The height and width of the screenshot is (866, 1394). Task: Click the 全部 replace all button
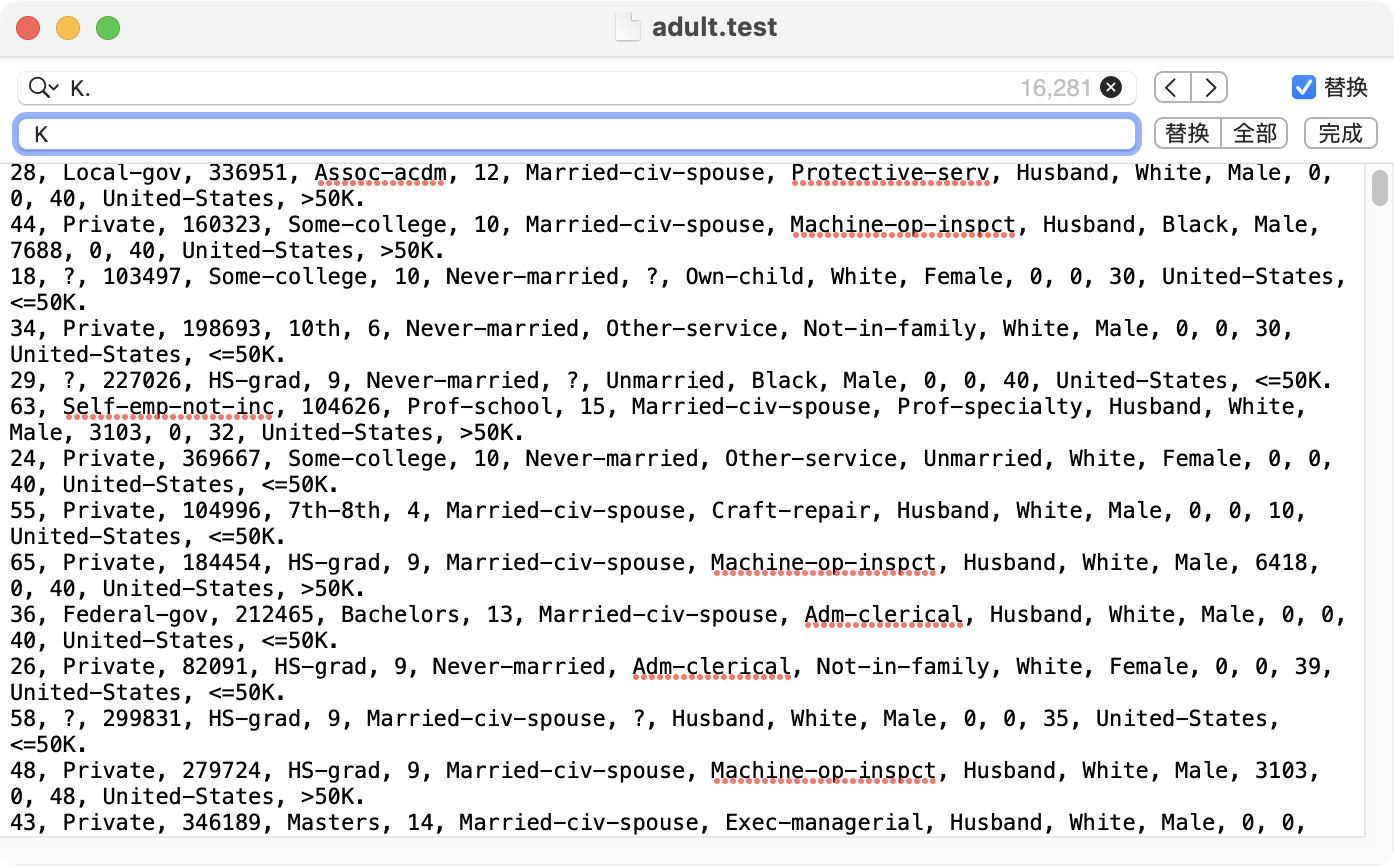click(1254, 133)
